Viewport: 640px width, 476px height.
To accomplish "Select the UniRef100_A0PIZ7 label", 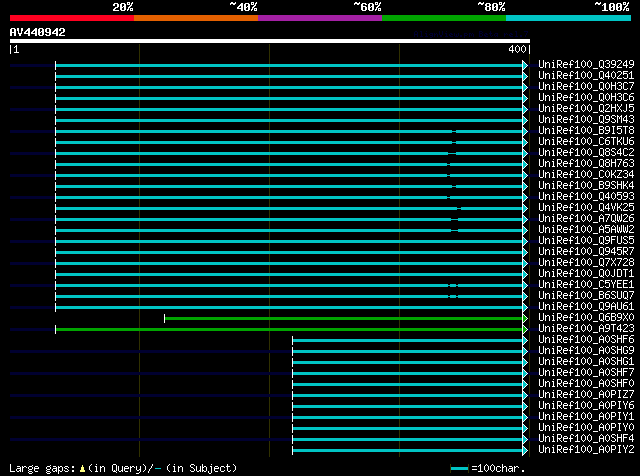I will 586,395.
